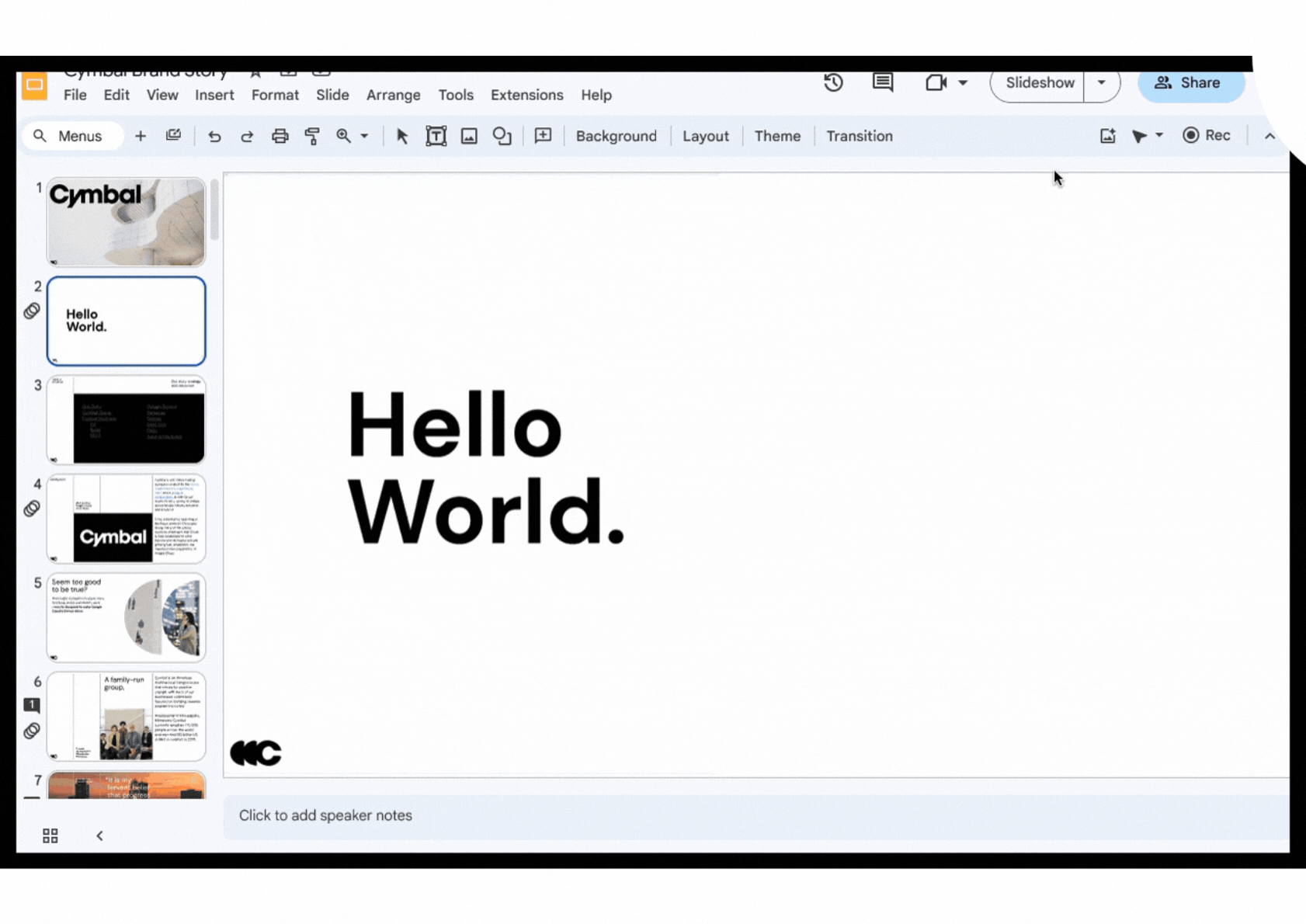Select slide 5 'Seem too good' thumbnail
Screen dimensions: 1306x924
126,617
